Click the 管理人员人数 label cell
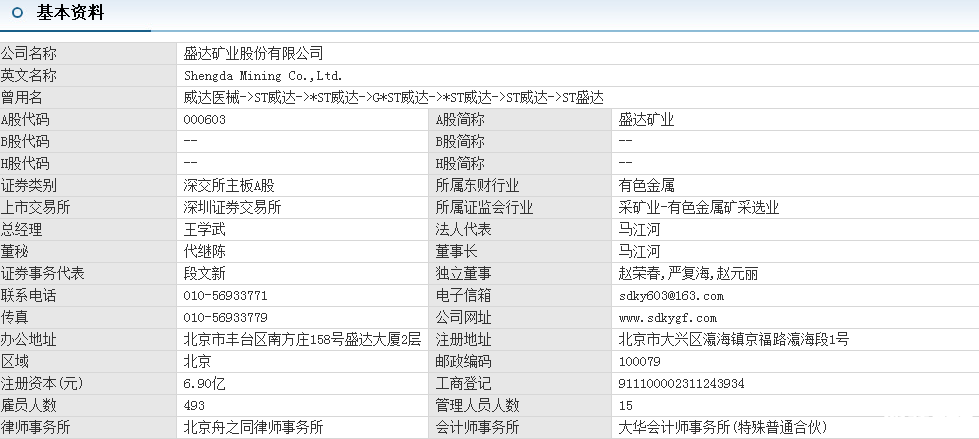 (x=520, y=405)
